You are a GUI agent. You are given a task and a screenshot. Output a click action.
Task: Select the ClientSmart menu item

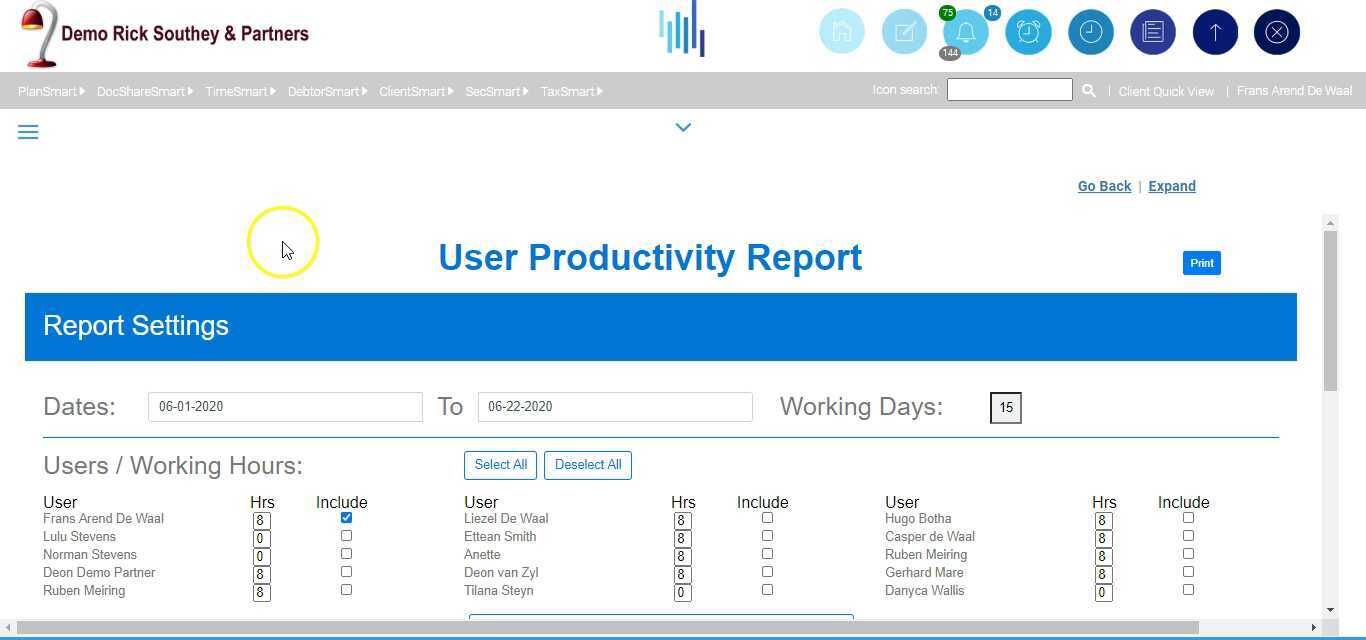point(414,91)
